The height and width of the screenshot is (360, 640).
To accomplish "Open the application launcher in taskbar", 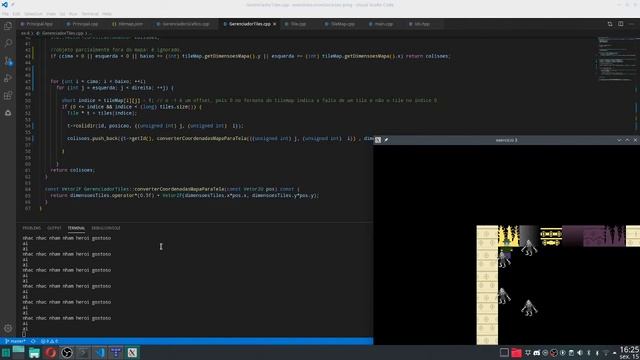I will coord(6,353).
